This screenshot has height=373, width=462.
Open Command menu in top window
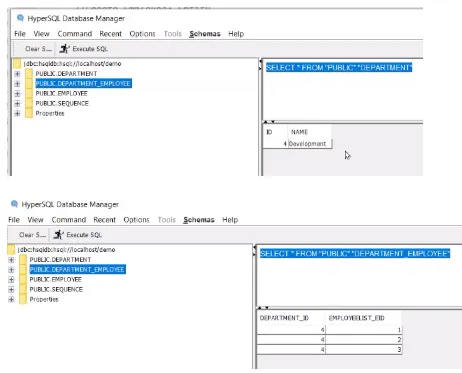pos(75,34)
